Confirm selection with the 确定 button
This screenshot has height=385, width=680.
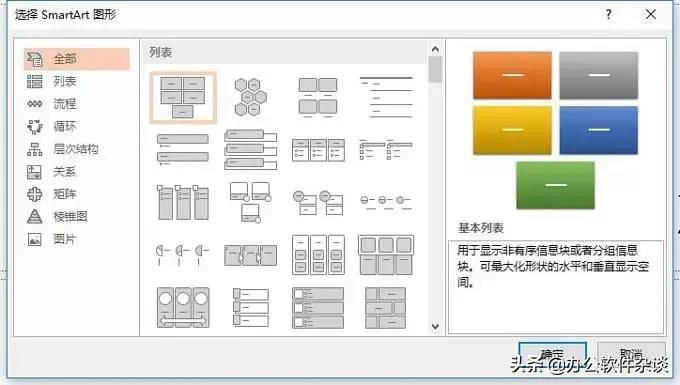tap(552, 356)
